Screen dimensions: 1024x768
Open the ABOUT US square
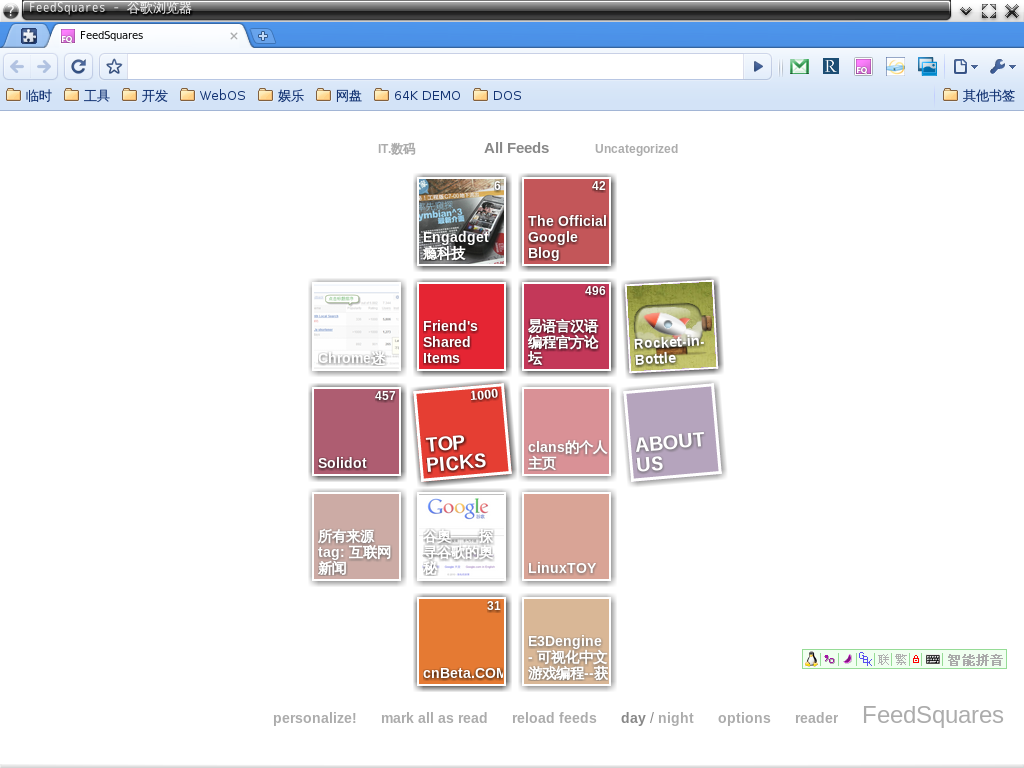(672, 432)
